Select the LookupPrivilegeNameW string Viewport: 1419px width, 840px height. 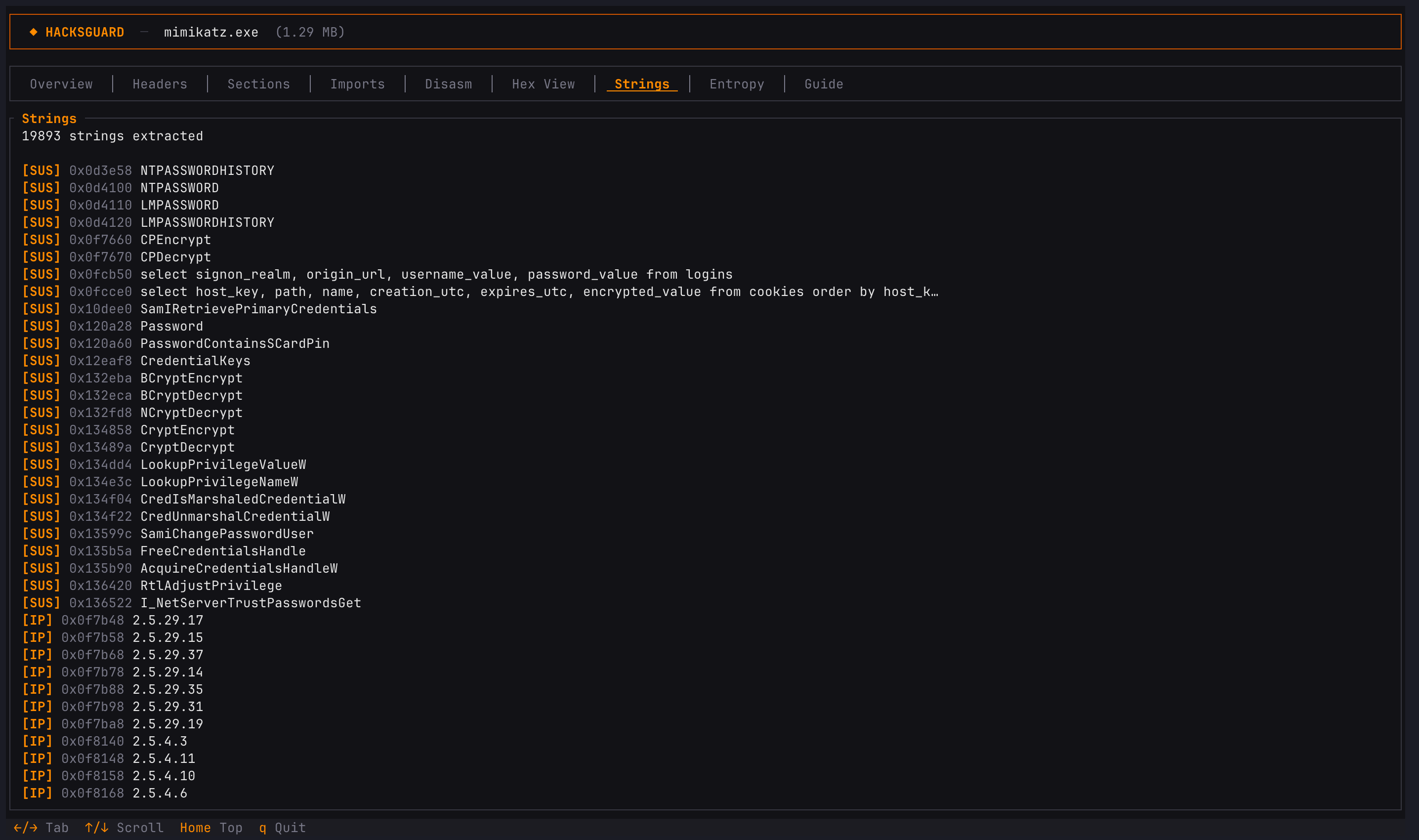160,482
